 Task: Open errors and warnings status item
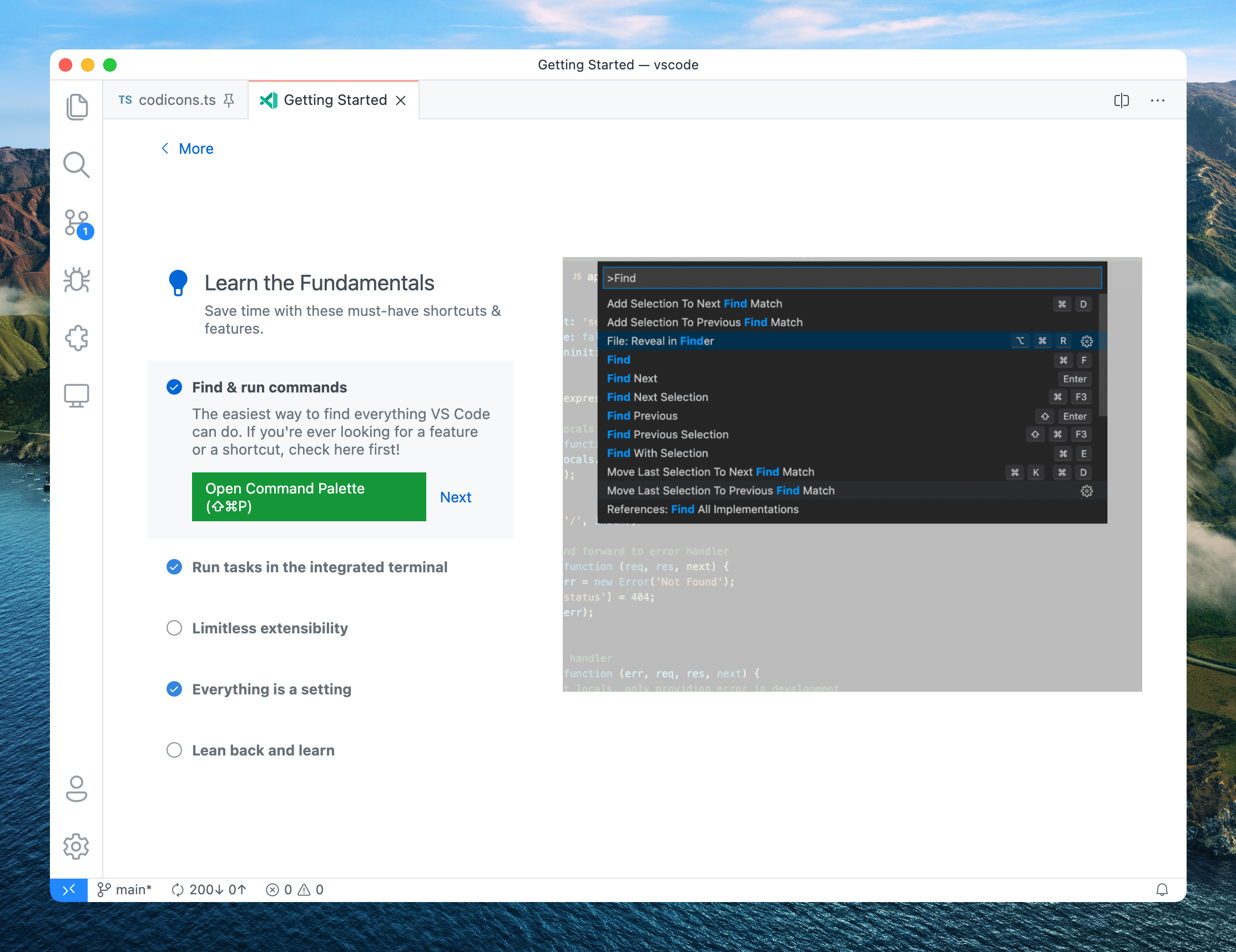(295, 890)
